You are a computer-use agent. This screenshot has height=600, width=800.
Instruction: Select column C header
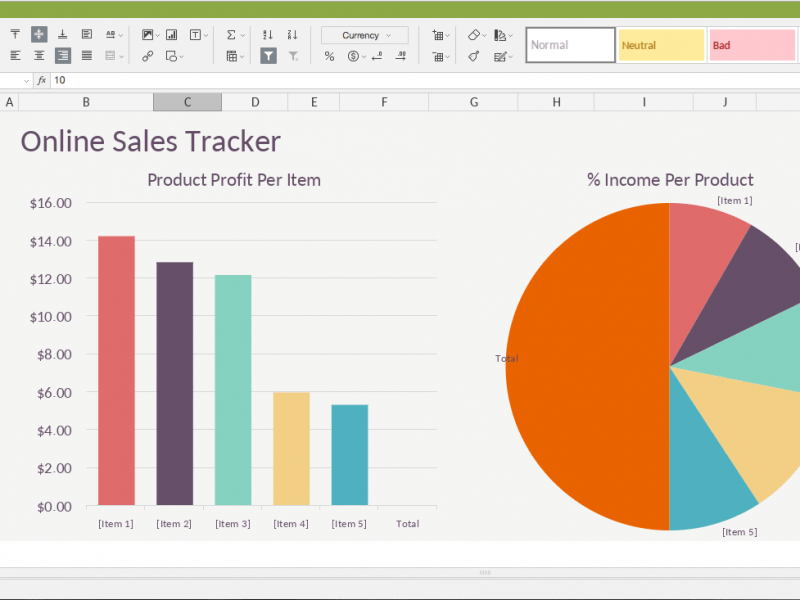tap(187, 102)
